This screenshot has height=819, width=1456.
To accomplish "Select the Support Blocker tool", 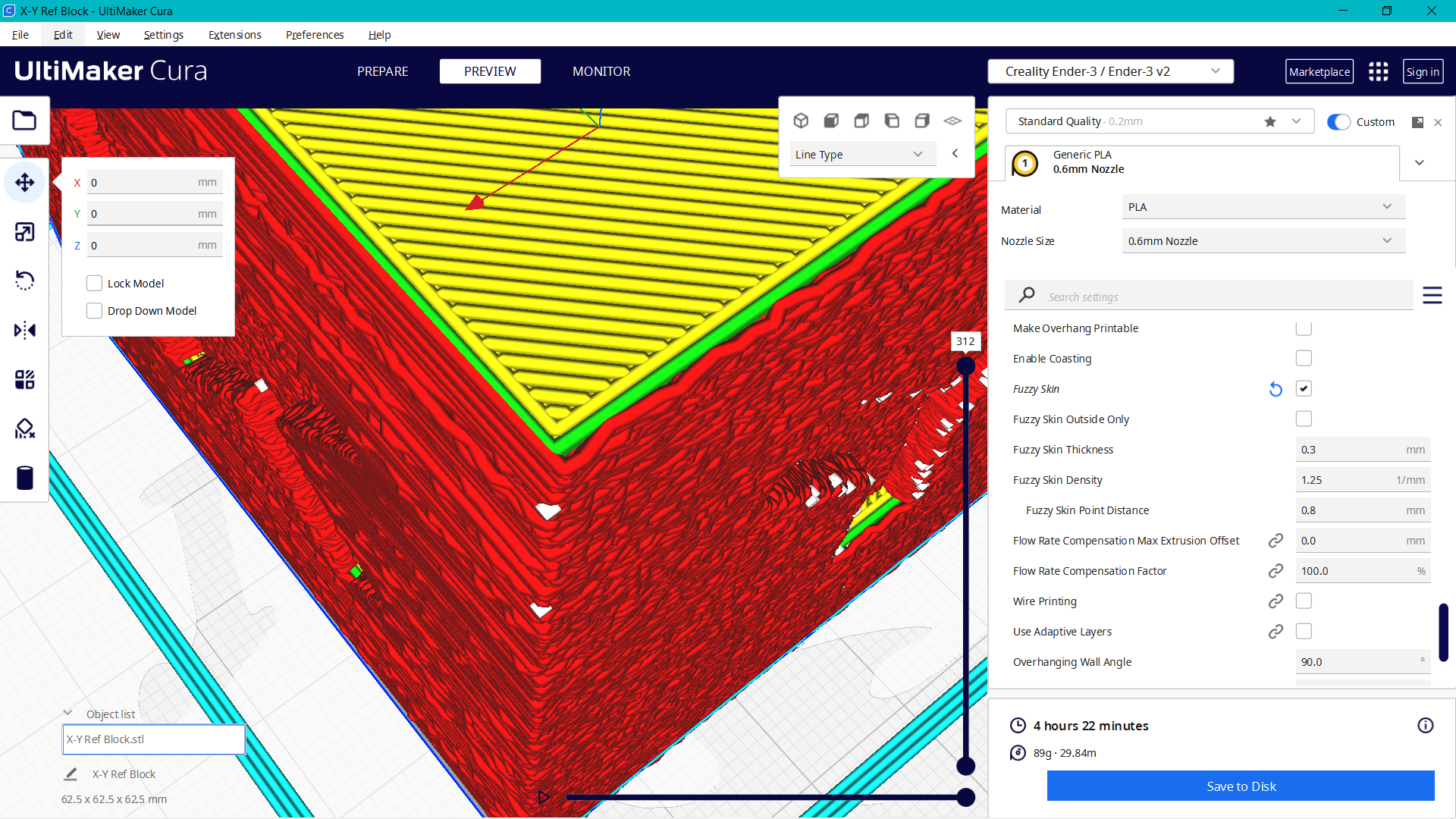I will click(25, 428).
